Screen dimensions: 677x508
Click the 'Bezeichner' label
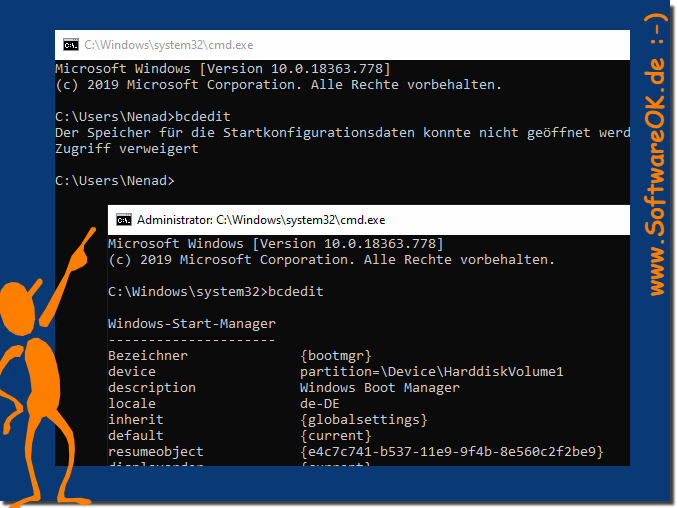point(148,356)
